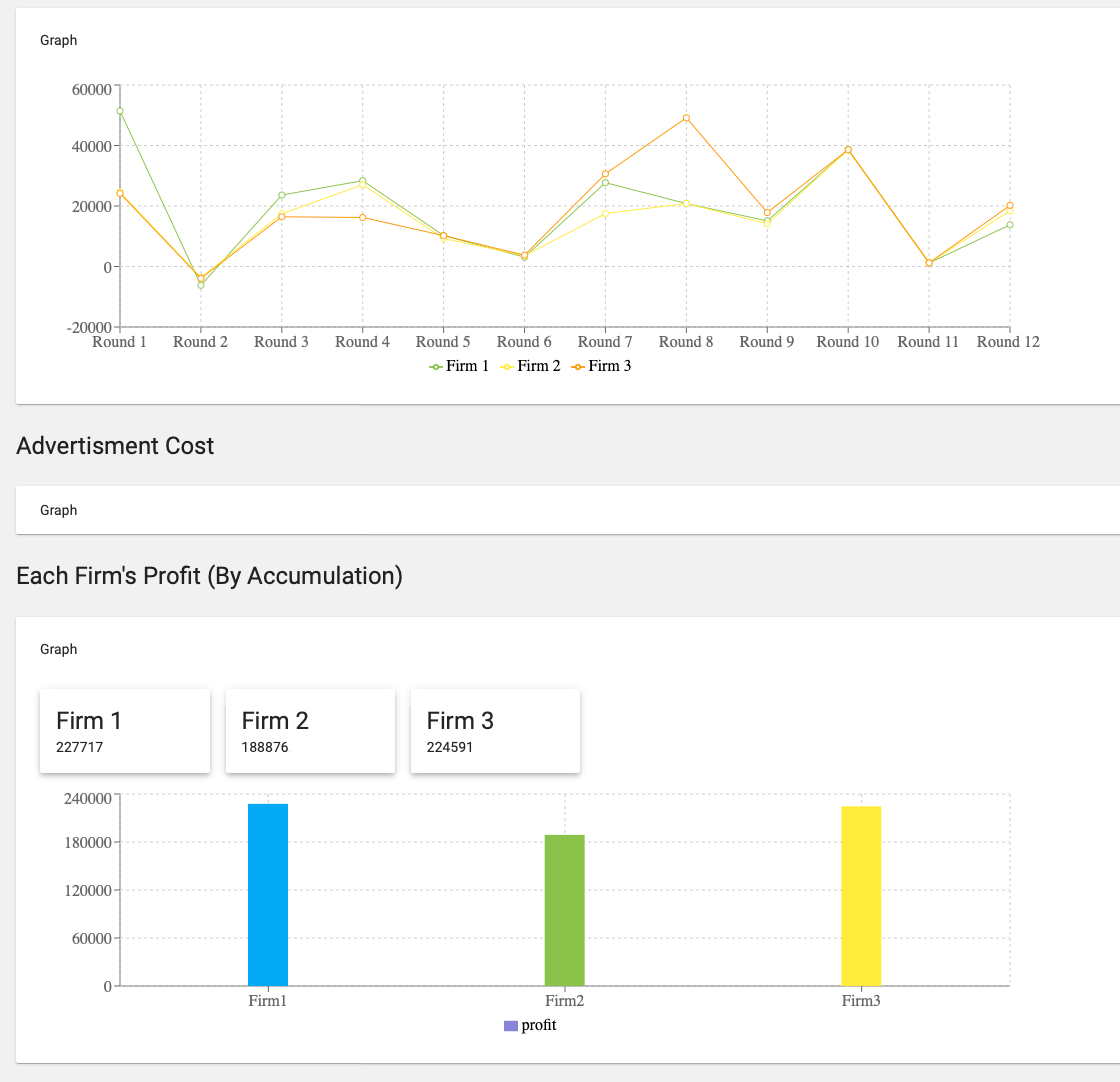Select the yellow Firm3 profit bar
1120x1082 pixels.
pyautogui.click(x=861, y=896)
